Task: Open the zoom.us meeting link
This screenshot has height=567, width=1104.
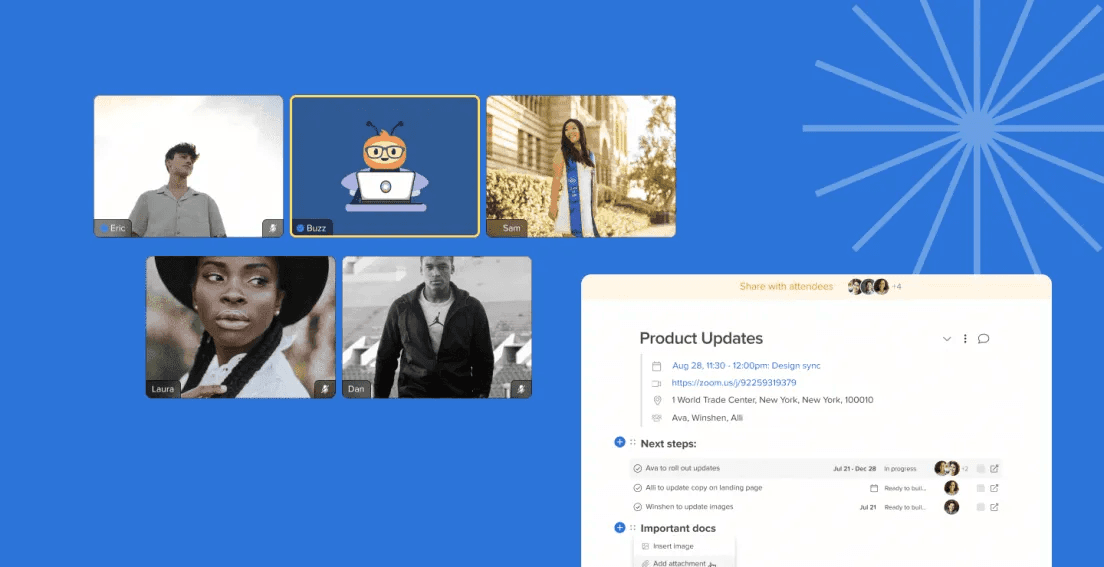Action: (734, 383)
